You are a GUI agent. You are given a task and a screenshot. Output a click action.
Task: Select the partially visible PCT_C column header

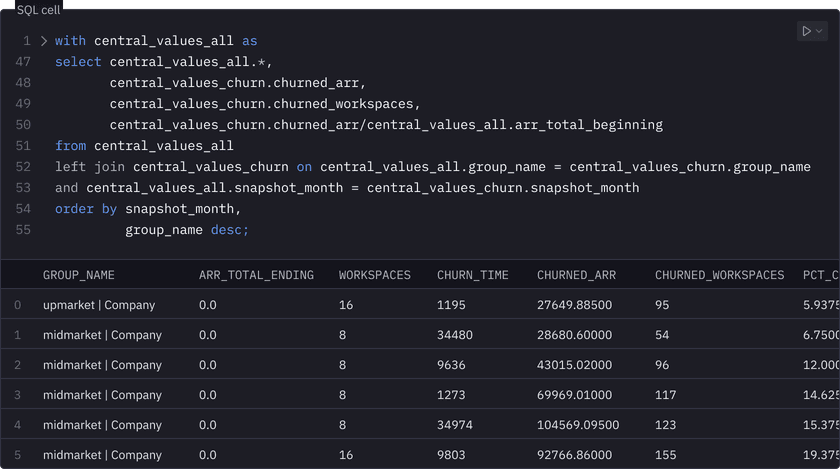coord(820,275)
